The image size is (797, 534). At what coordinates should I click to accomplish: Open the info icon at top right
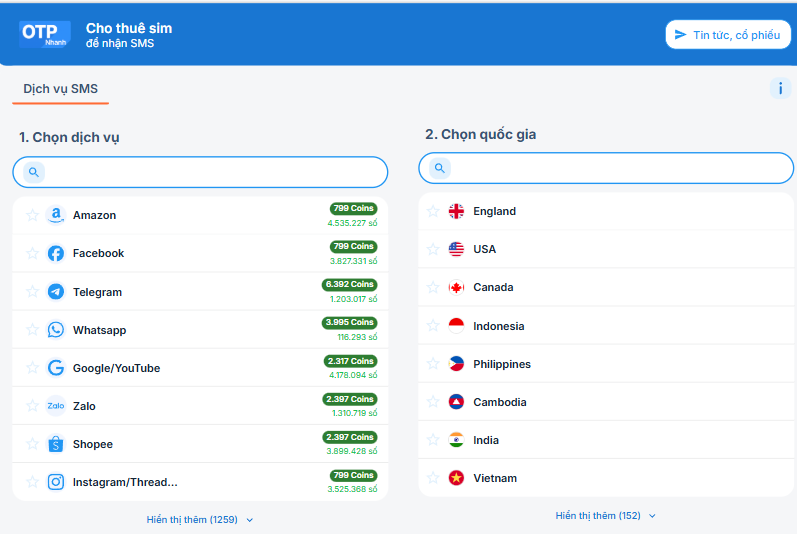780,88
